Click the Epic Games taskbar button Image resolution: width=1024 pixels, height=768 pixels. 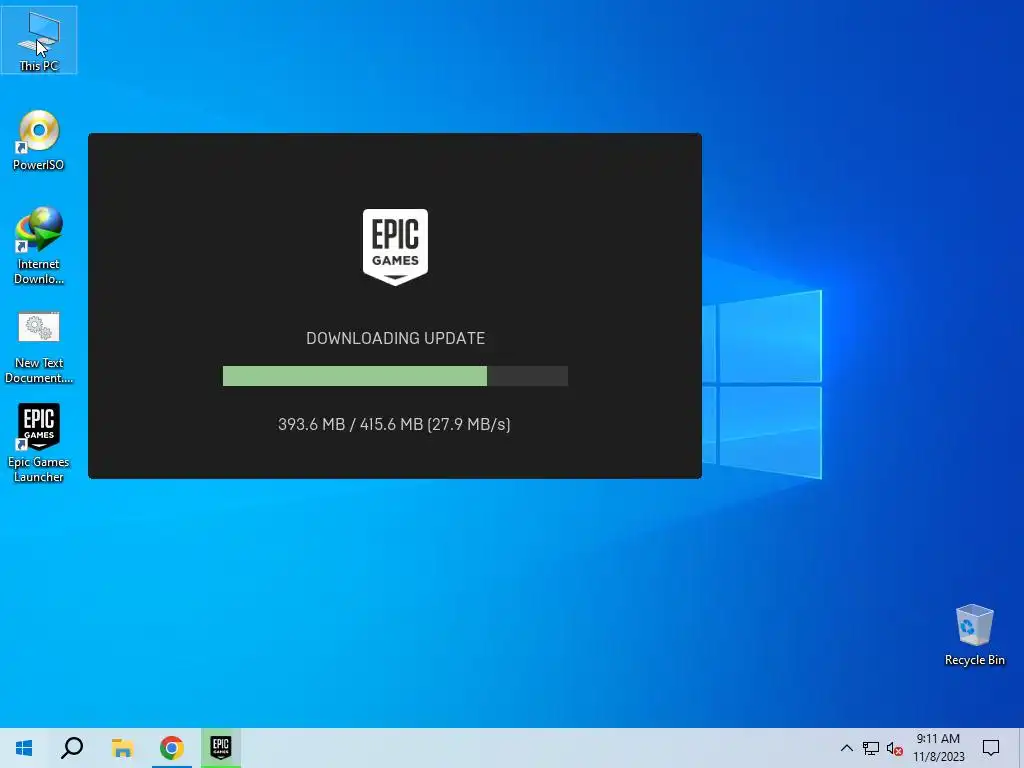click(x=221, y=748)
